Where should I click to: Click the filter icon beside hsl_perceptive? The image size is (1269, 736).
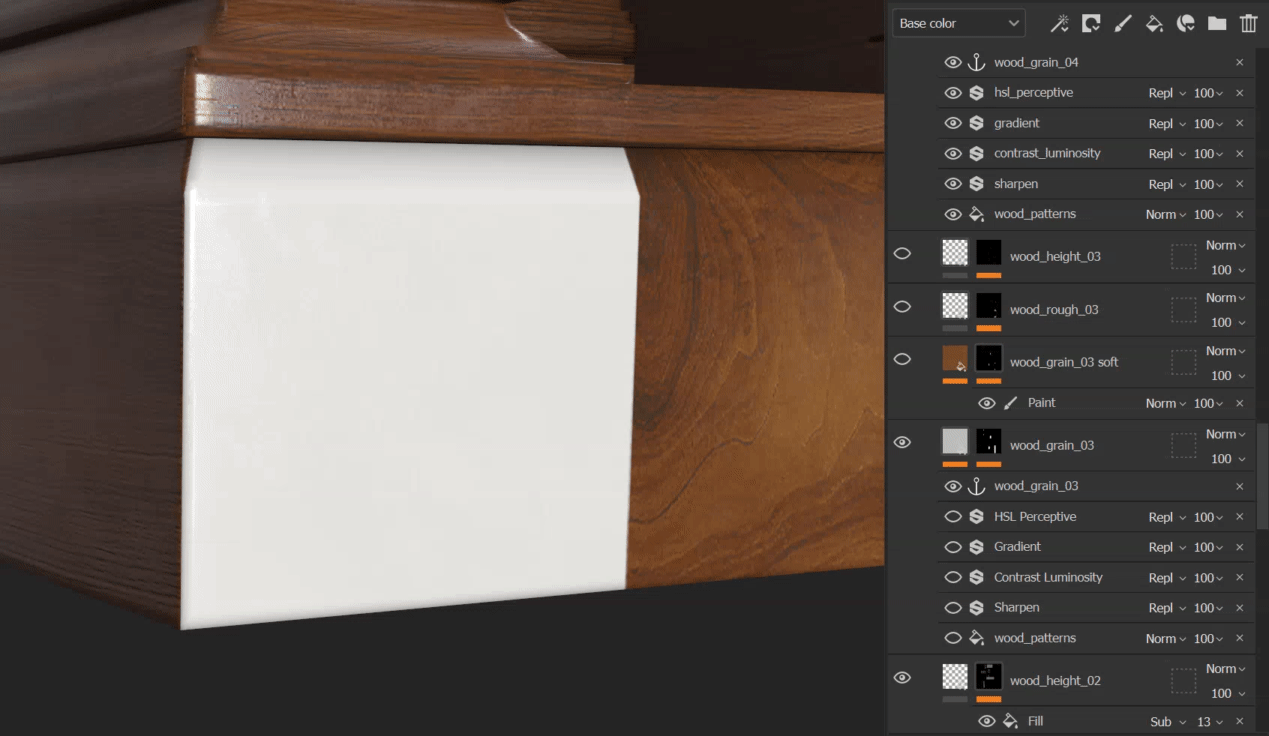click(976, 92)
